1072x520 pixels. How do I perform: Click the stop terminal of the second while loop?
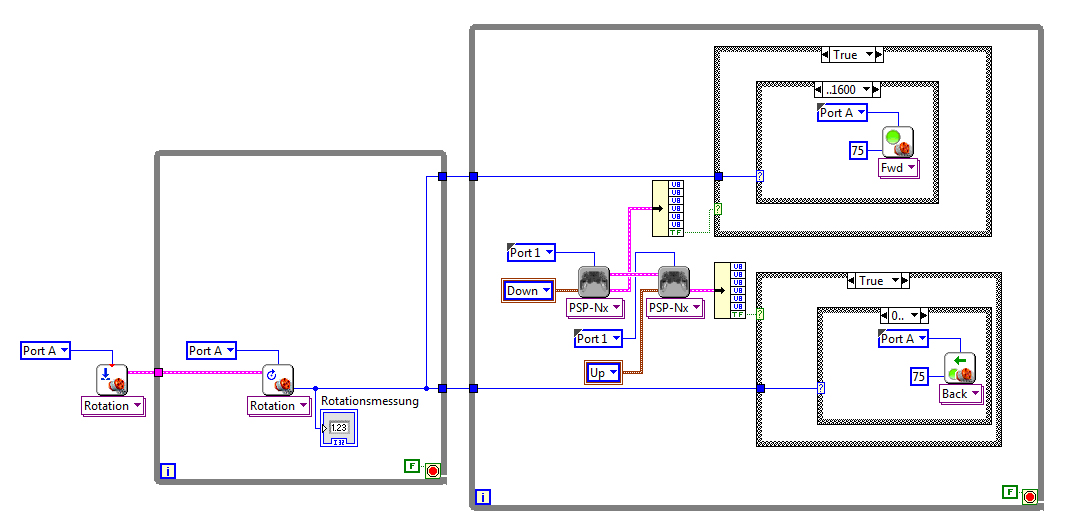[1030, 496]
